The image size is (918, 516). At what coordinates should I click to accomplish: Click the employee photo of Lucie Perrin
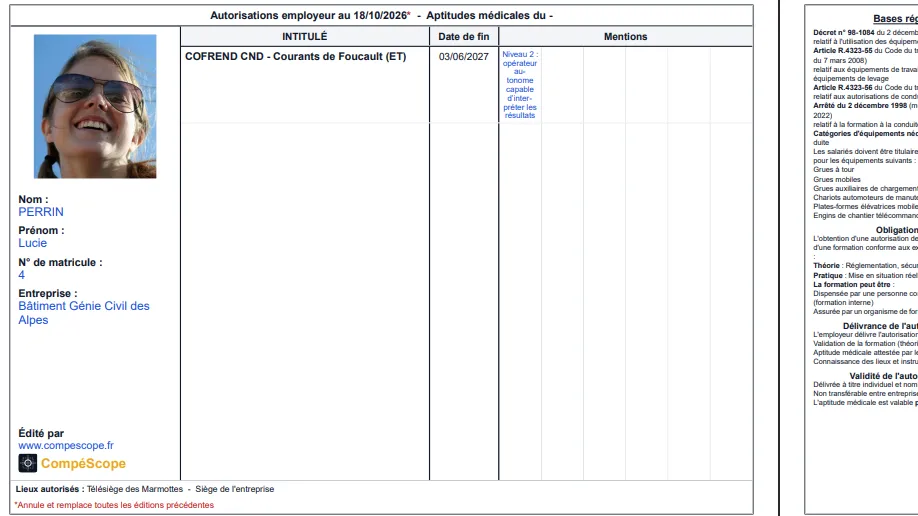click(95, 106)
